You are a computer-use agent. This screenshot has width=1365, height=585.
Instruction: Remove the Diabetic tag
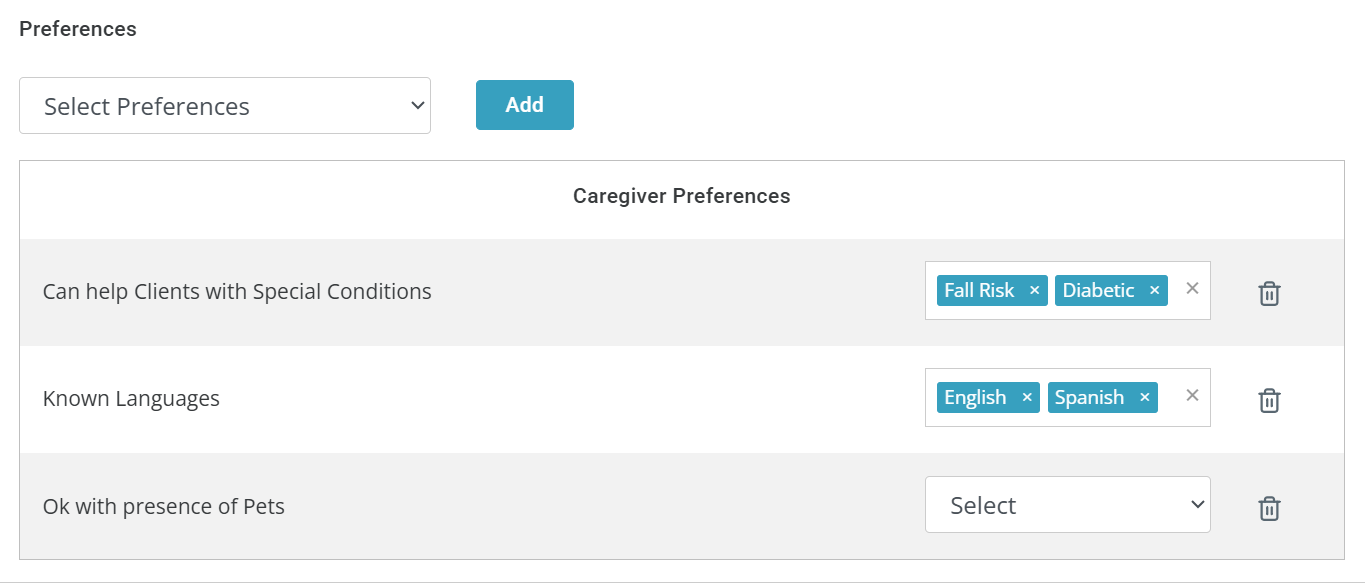(x=1154, y=291)
